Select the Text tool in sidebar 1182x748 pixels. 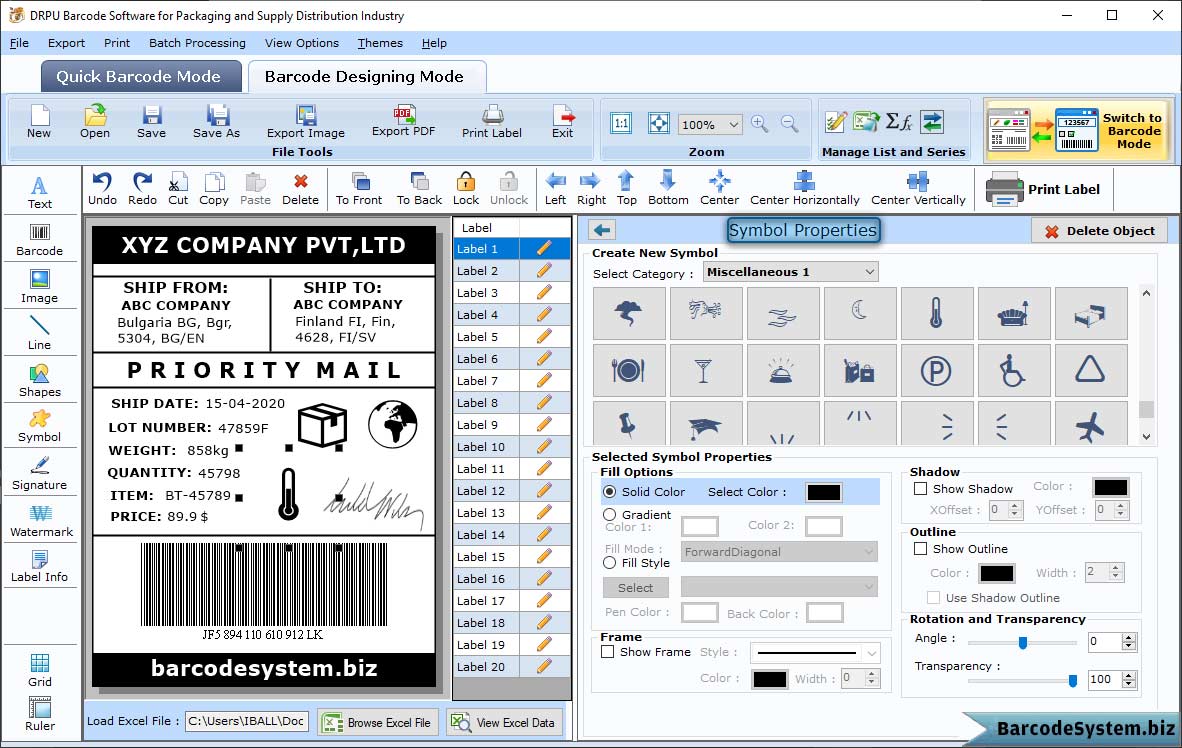(x=39, y=192)
